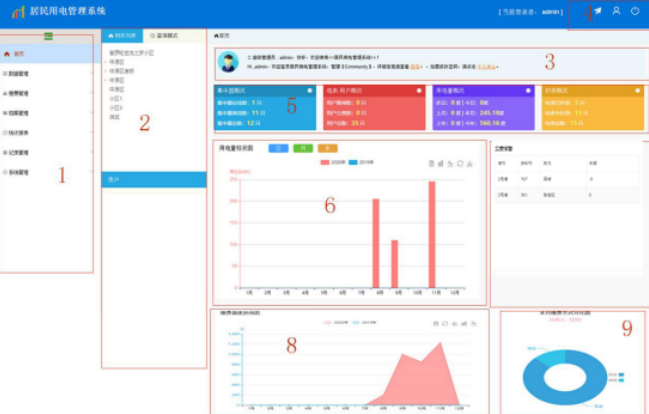This screenshot has height=414, width=649.
Task: Click the bar-chart logo beside the system title
Action: click(x=18, y=12)
